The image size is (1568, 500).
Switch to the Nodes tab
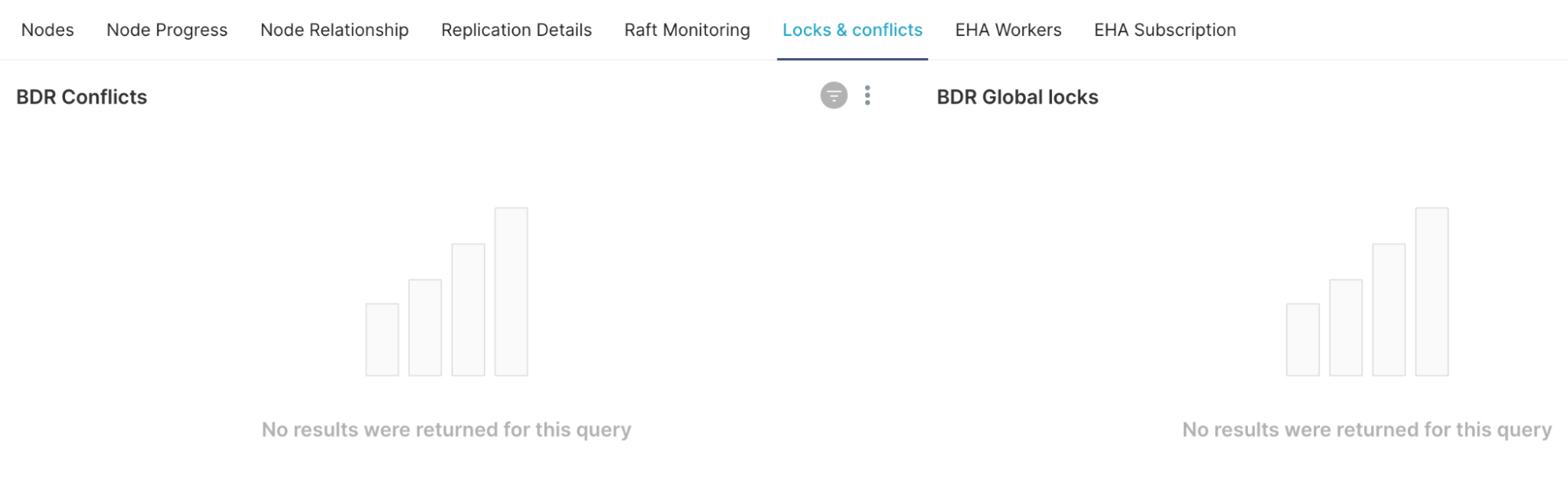point(47,30)
